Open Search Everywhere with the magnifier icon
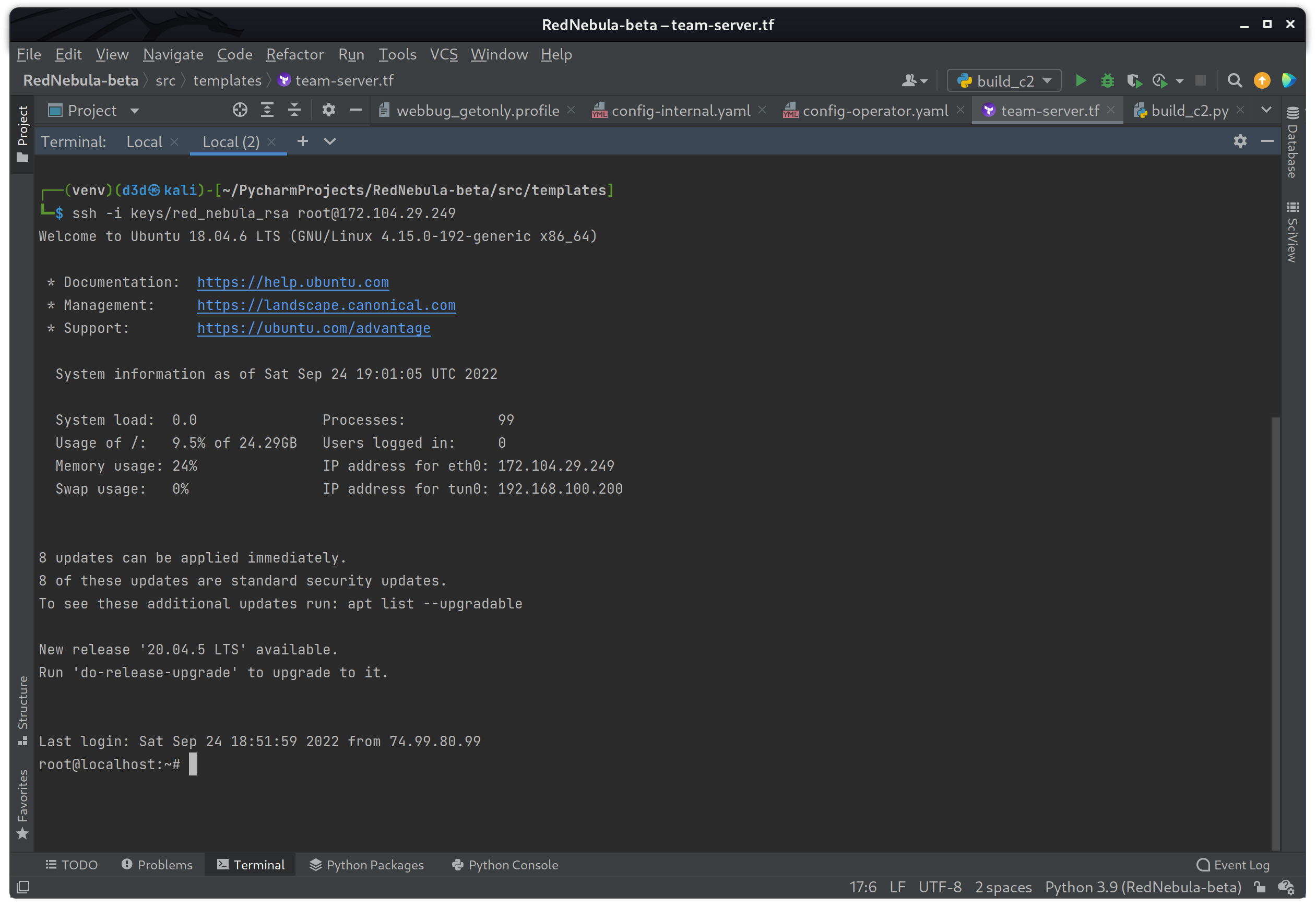The width and height of the screenshot is (1316, 908). pos(1234,80)
